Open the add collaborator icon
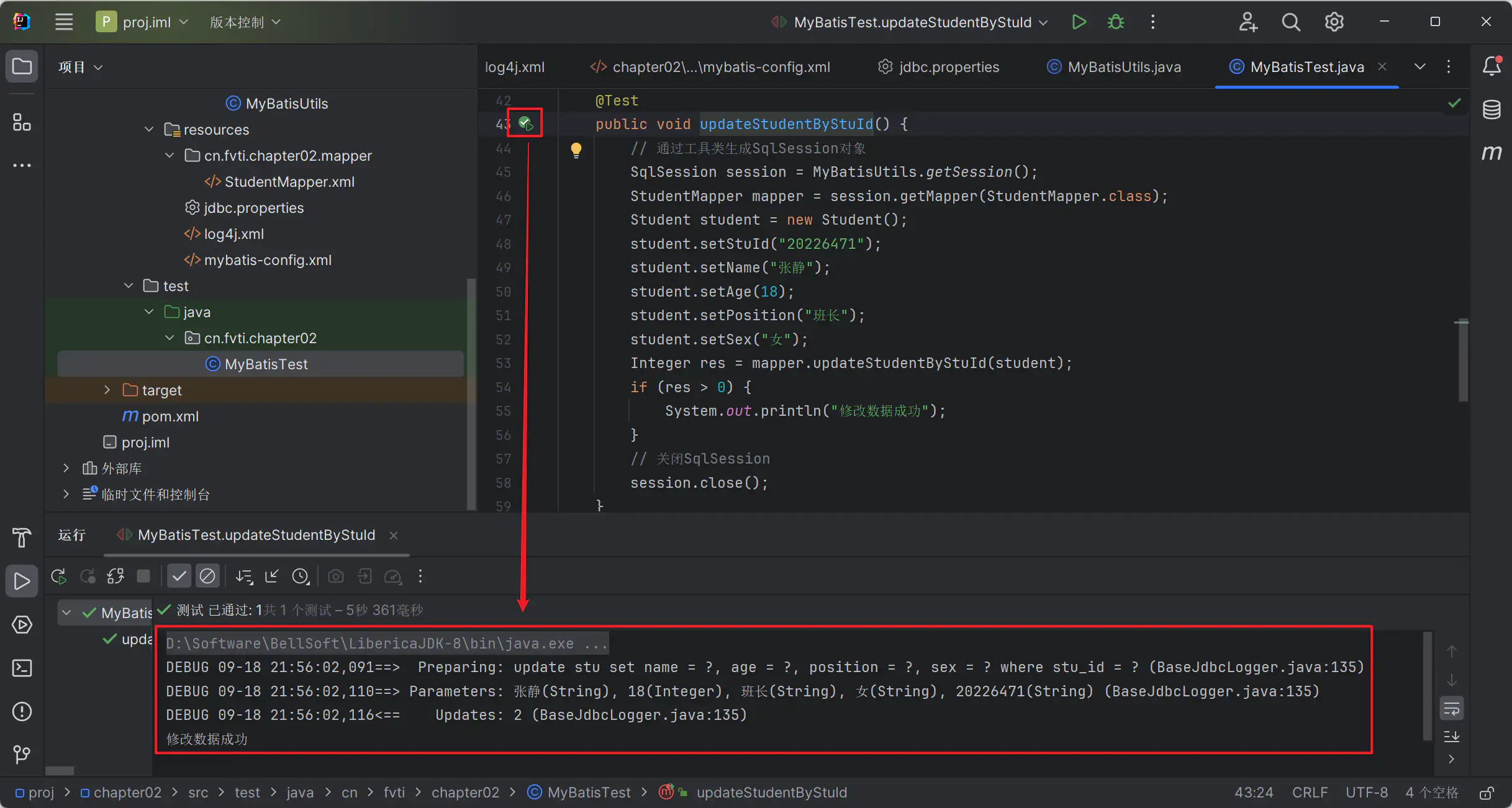The image size is (1512, 808). click(x=1247, y=22)
